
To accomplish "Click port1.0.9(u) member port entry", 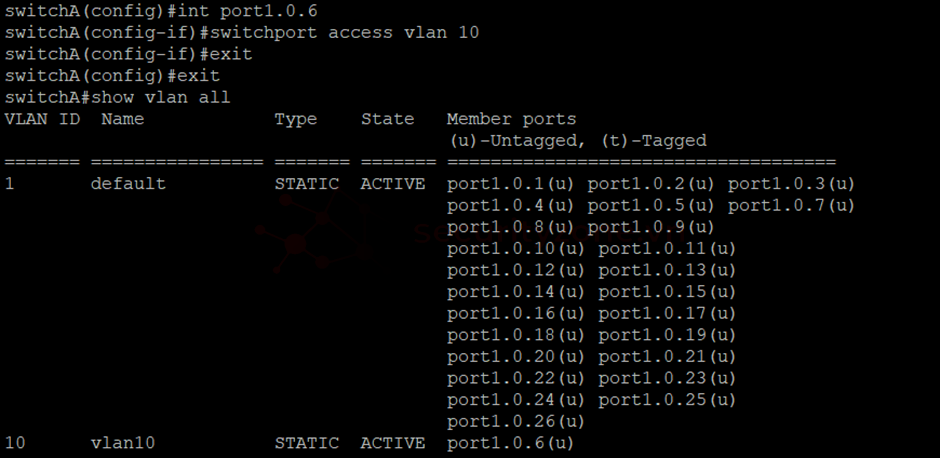I will coord(651,227).
